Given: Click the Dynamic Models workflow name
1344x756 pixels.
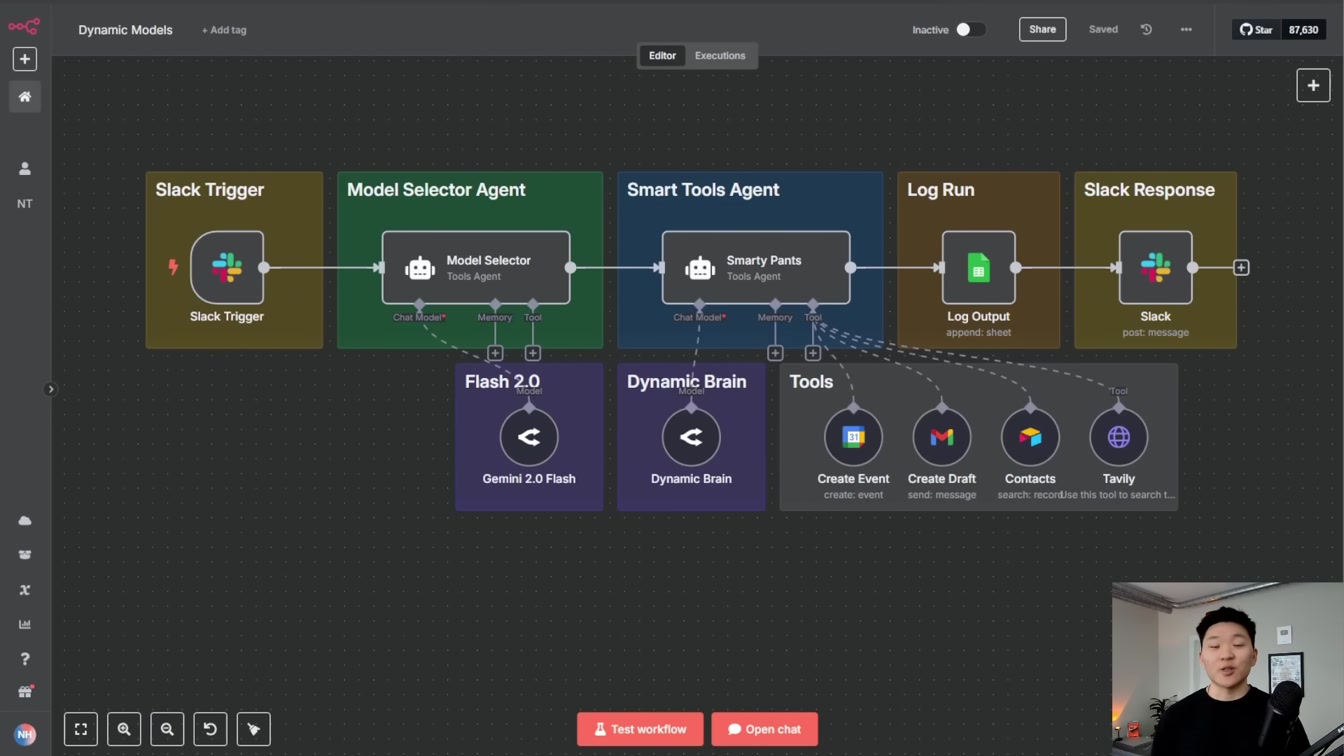Looking at the screenshot, I should pyautogui.click(x=125, y=30).
